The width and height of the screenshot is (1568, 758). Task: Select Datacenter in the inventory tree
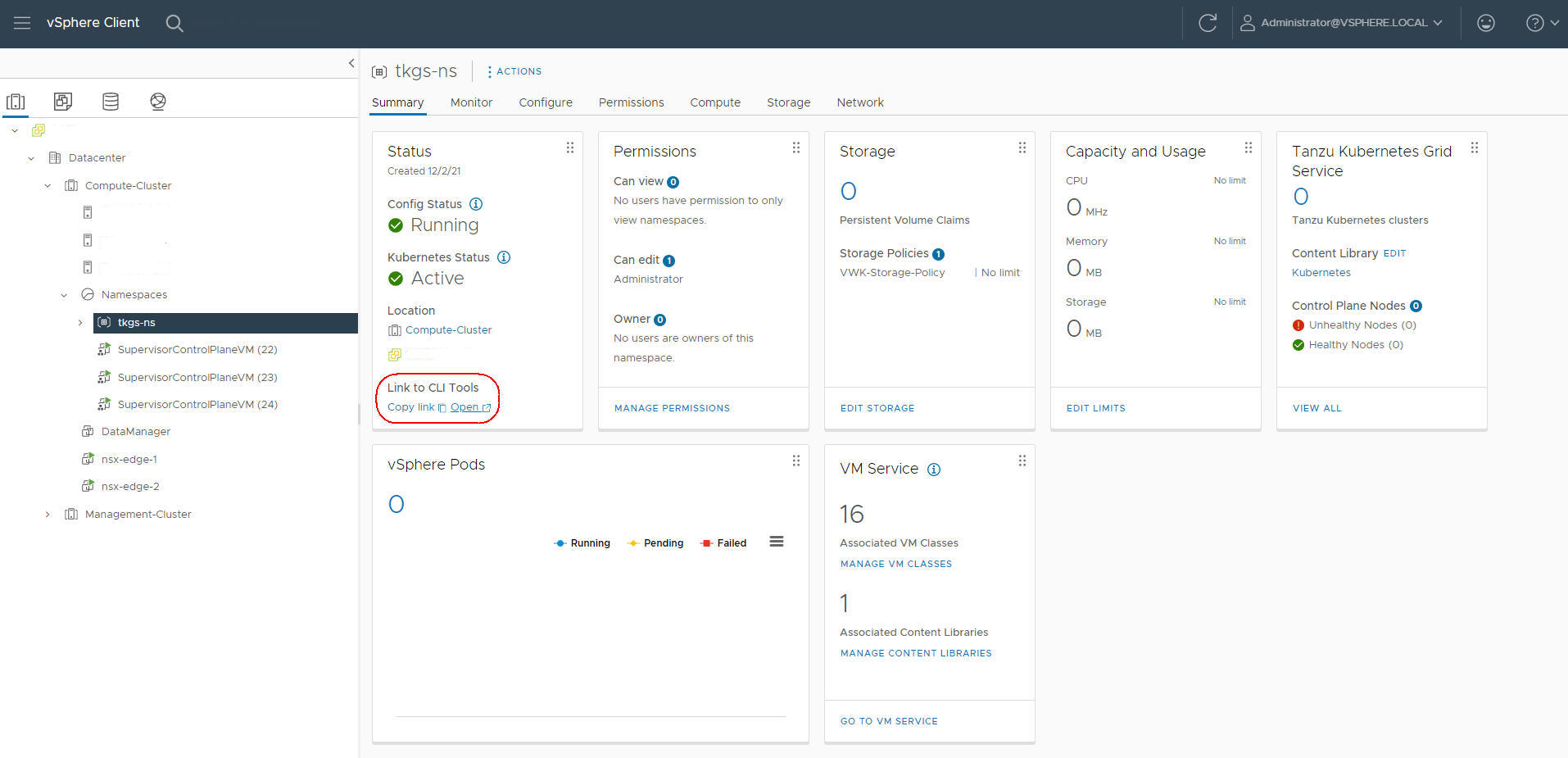point(97,157)
